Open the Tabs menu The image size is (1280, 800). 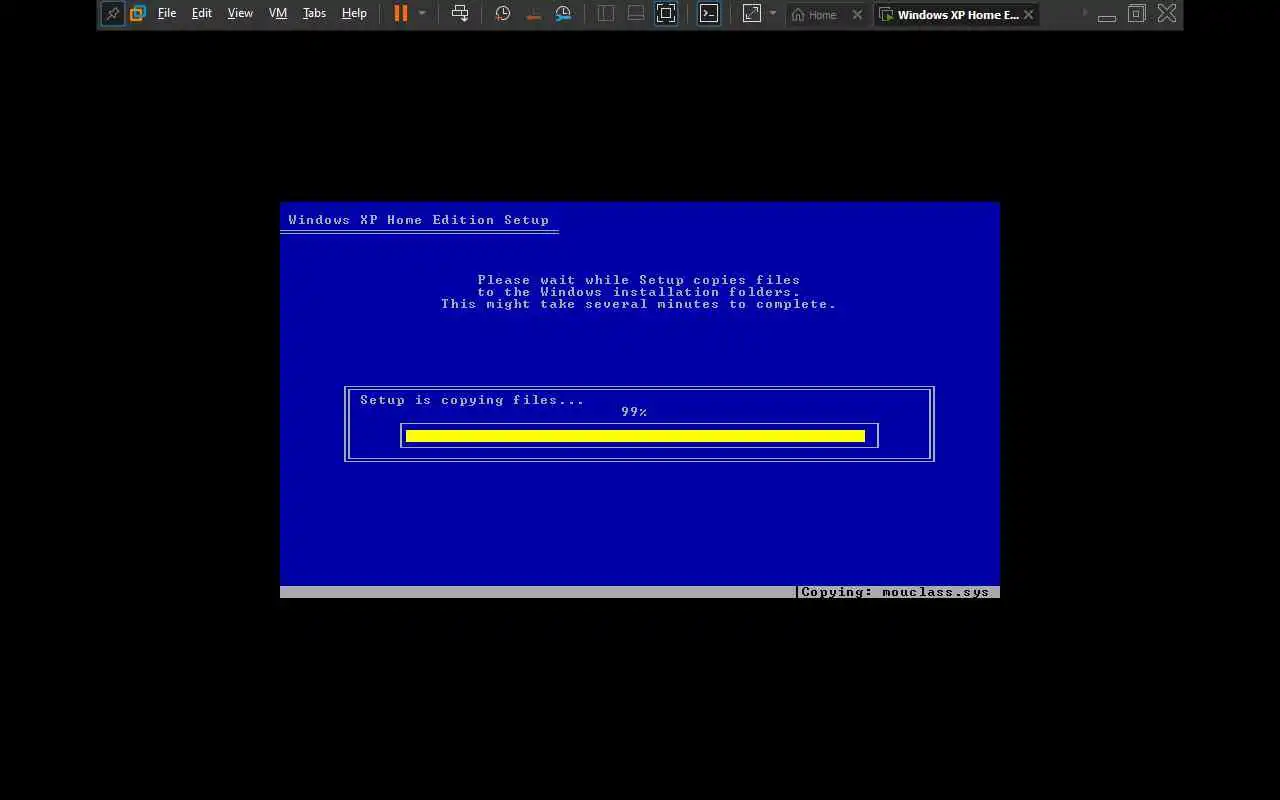pos(314,14)
